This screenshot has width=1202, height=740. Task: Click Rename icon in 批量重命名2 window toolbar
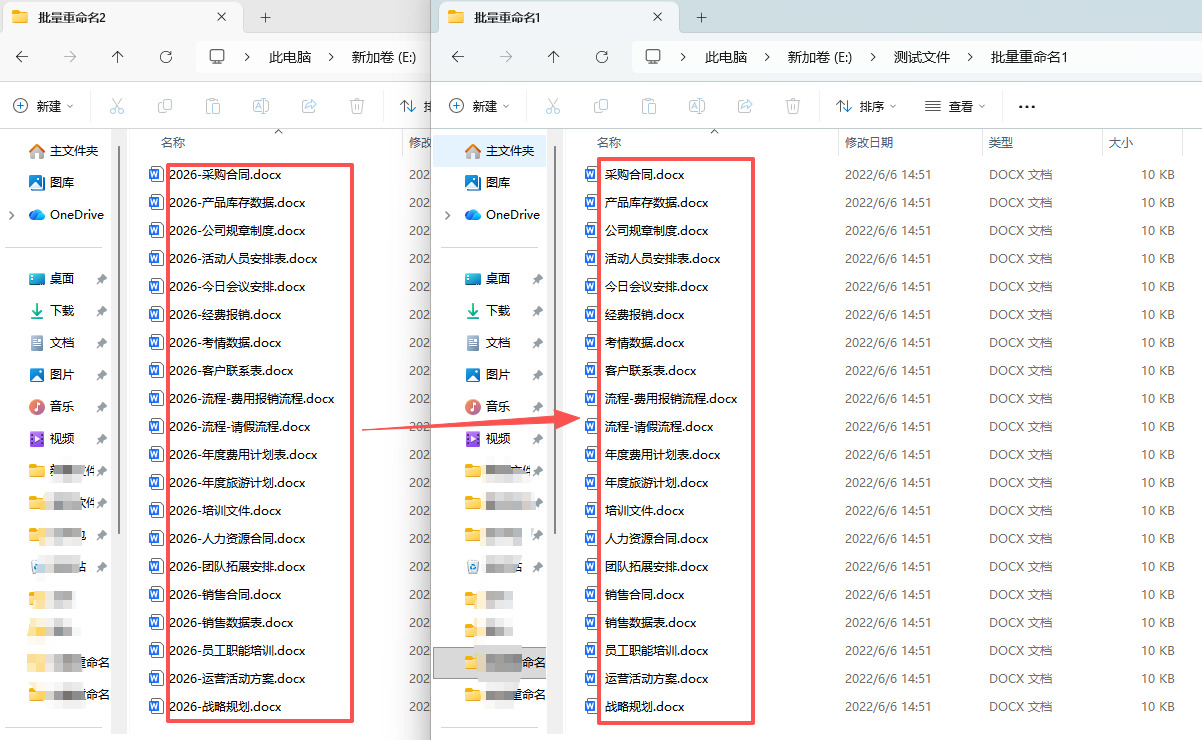point(261,106)
